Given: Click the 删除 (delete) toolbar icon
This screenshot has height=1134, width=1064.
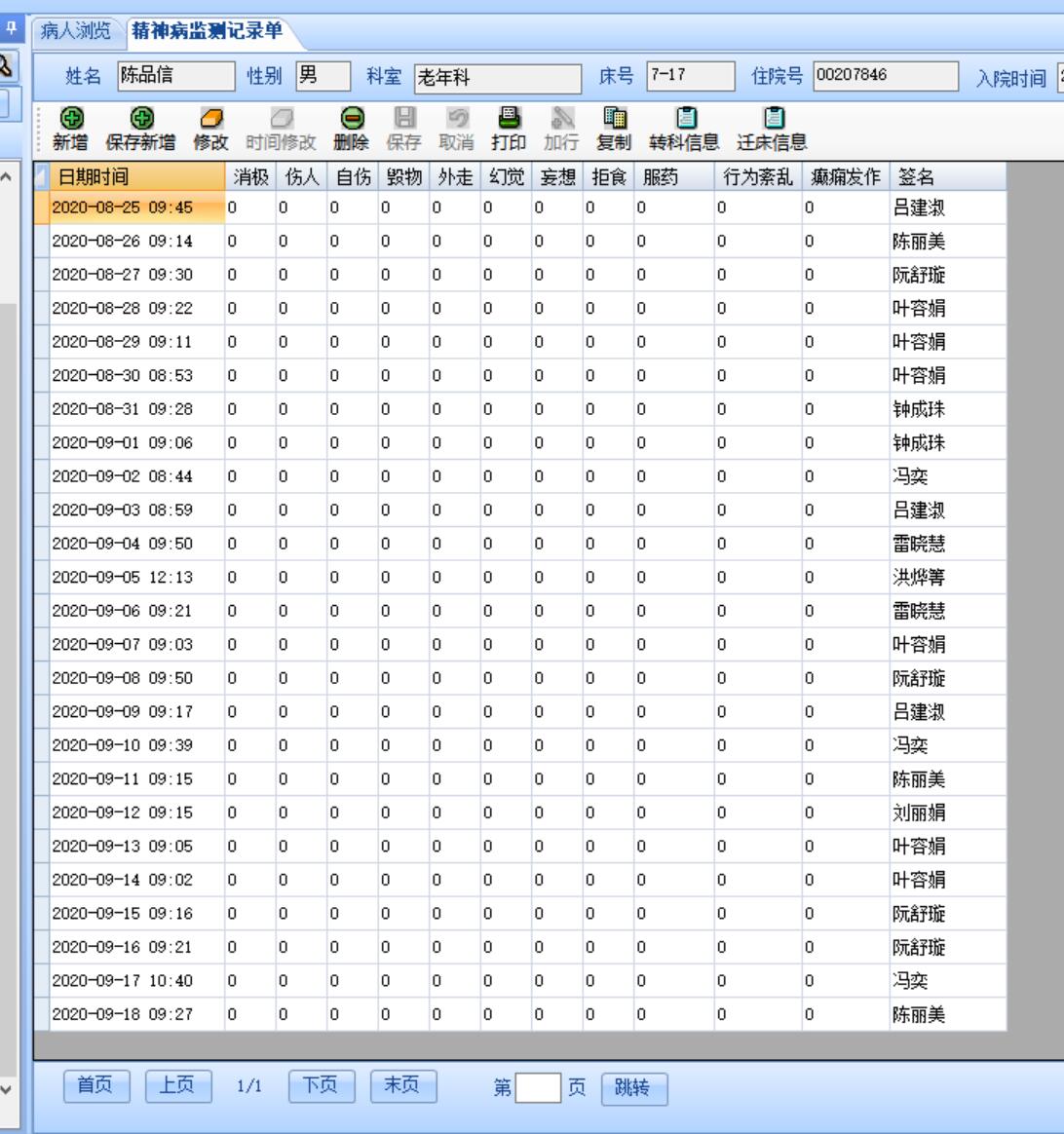Looking at the screenshot, I should (351, 118).
